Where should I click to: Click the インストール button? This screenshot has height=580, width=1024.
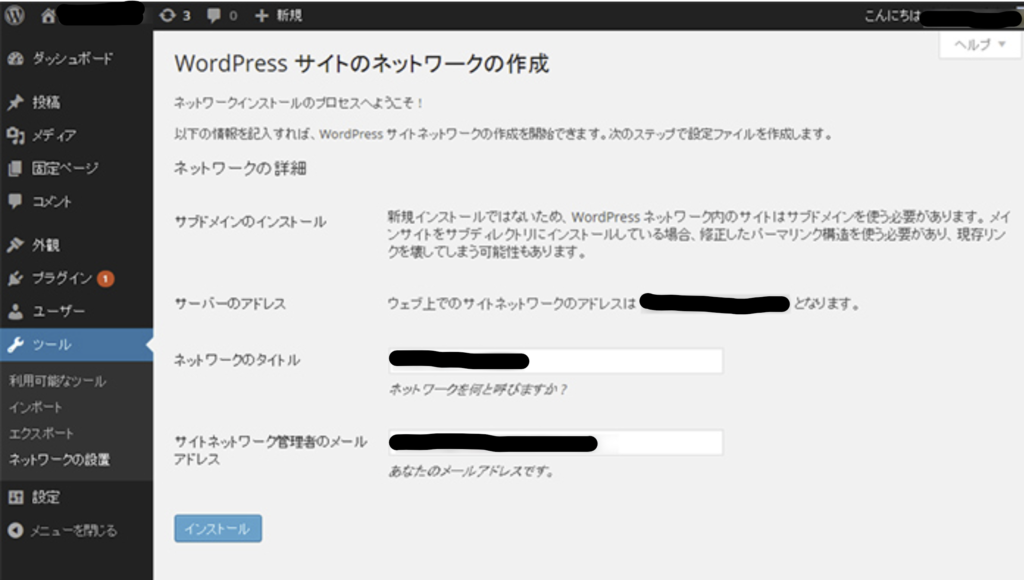point(218,528)
